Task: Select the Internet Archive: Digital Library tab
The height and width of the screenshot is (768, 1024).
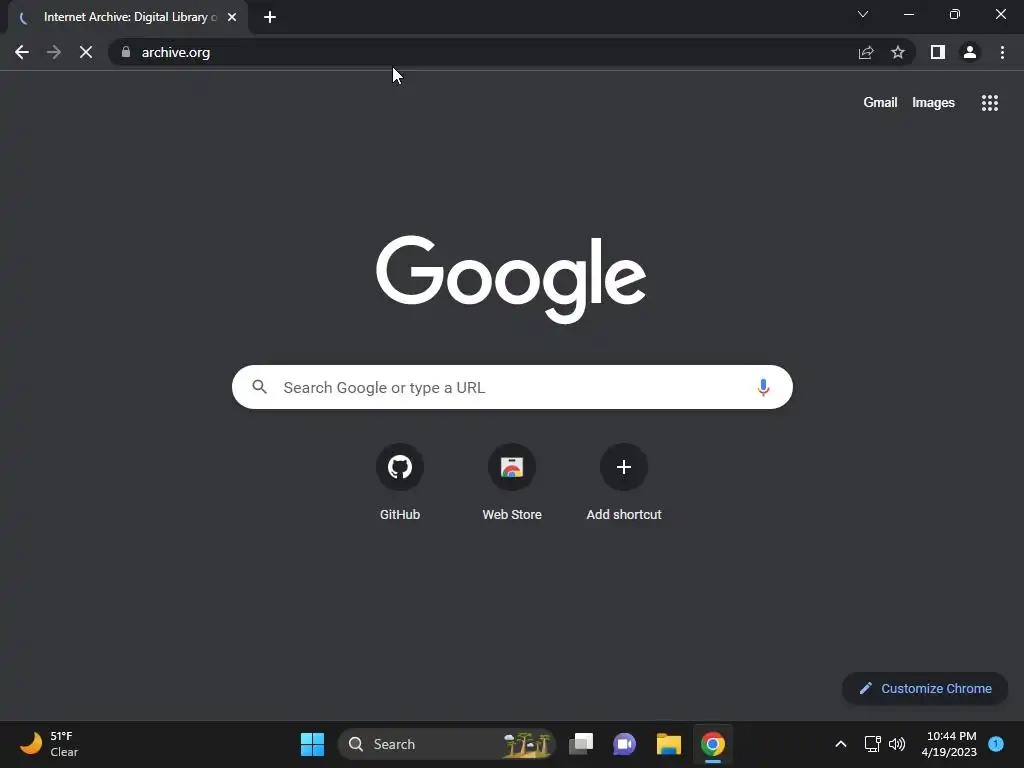Action: (127, 17)
